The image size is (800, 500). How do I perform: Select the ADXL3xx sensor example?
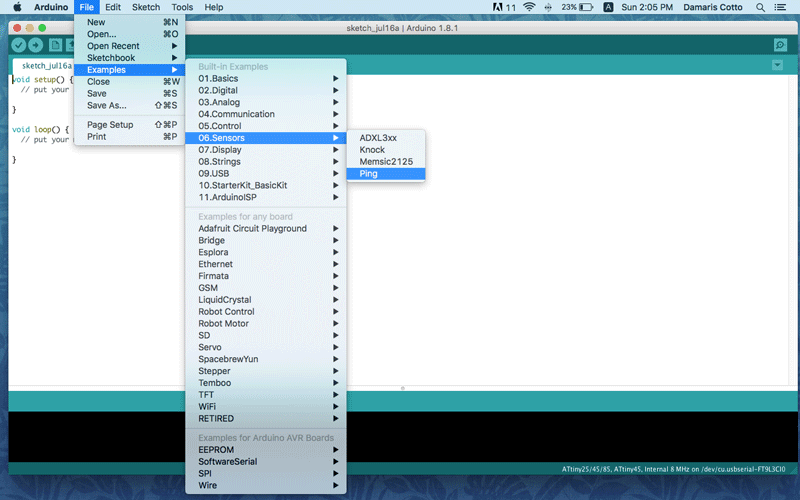[x=386, y=138]
